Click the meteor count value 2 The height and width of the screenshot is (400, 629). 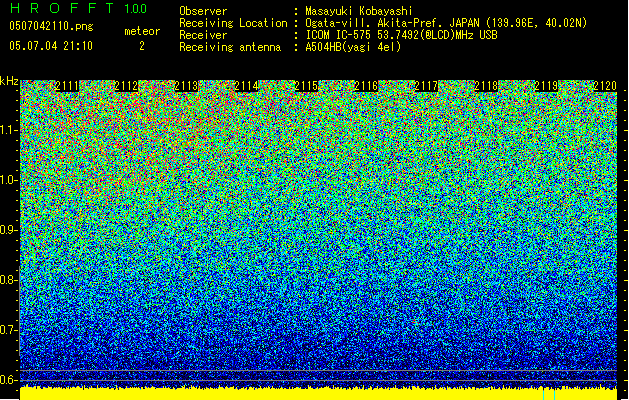pos(142,46)
